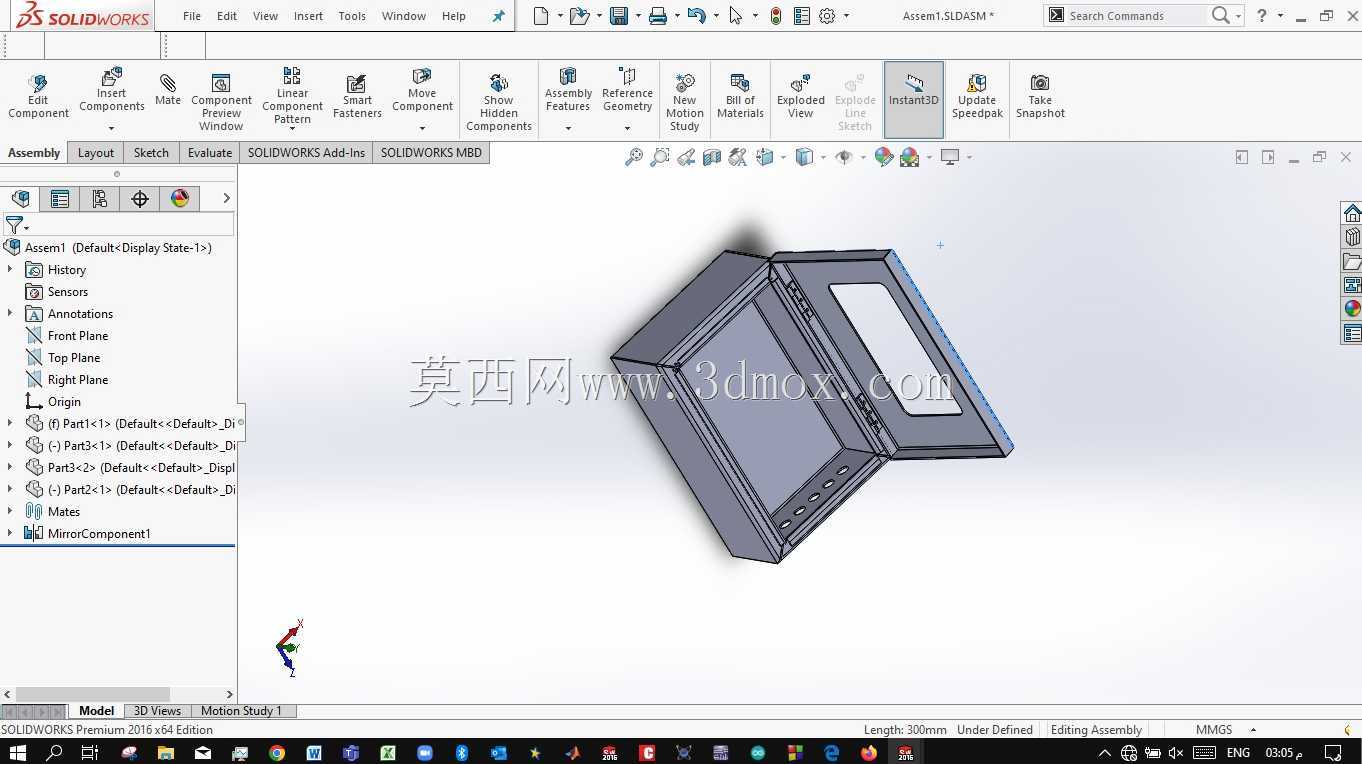Open Appearances task pane tab
Image resolution: width=1362 pixels, height=764 pixels.
point(1352,309)
